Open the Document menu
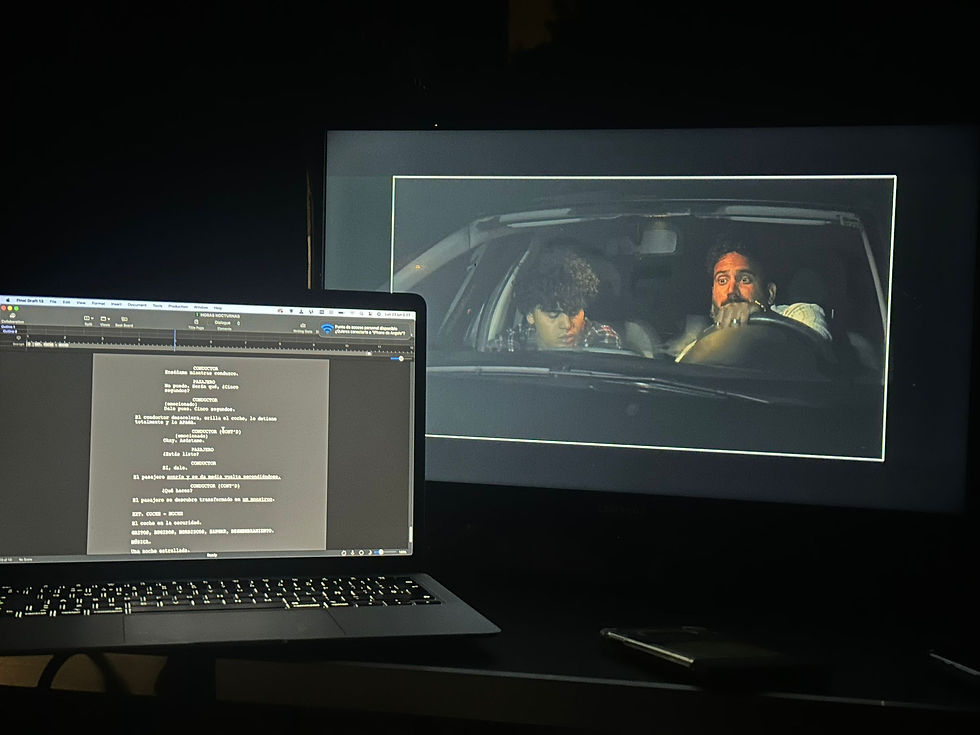Viewport: 980px width, 735px height. point(137,305)
